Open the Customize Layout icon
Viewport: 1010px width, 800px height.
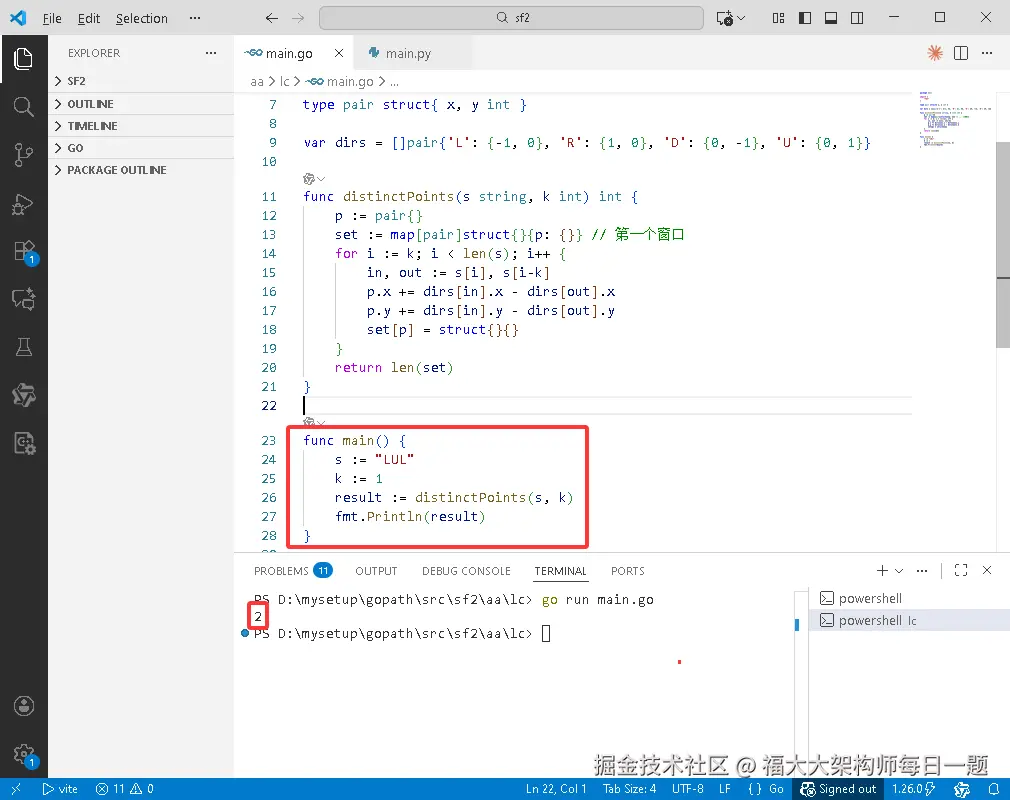pos(778,18)
